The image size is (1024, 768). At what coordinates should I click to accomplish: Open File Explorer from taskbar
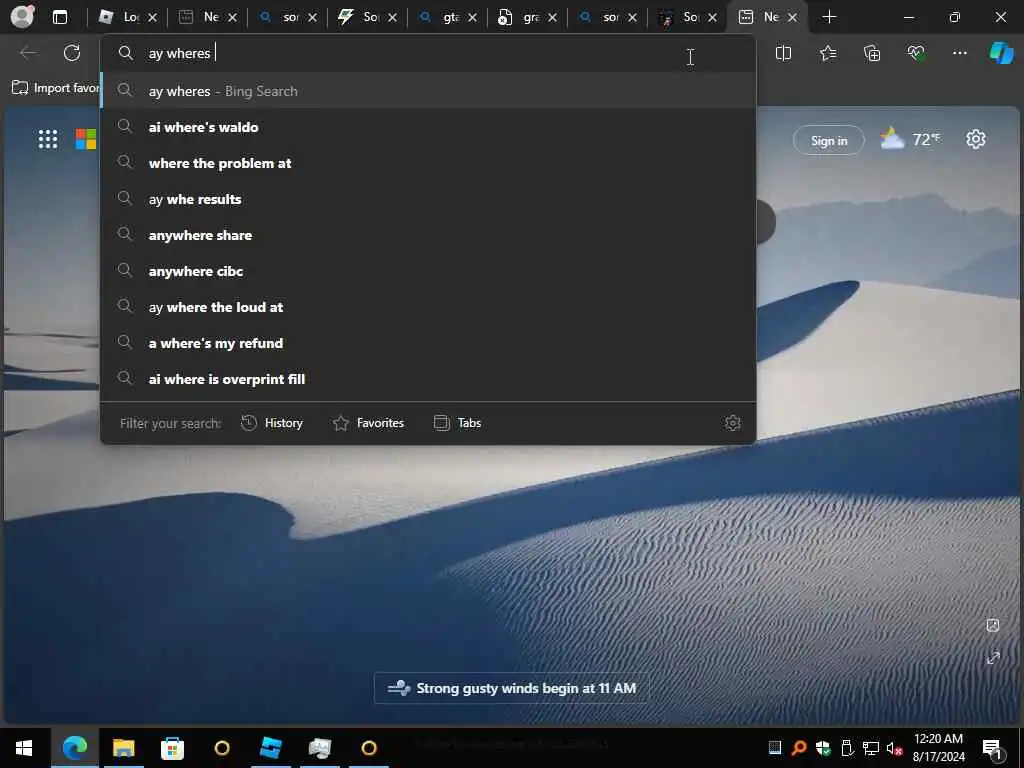(x=123, y=748)
